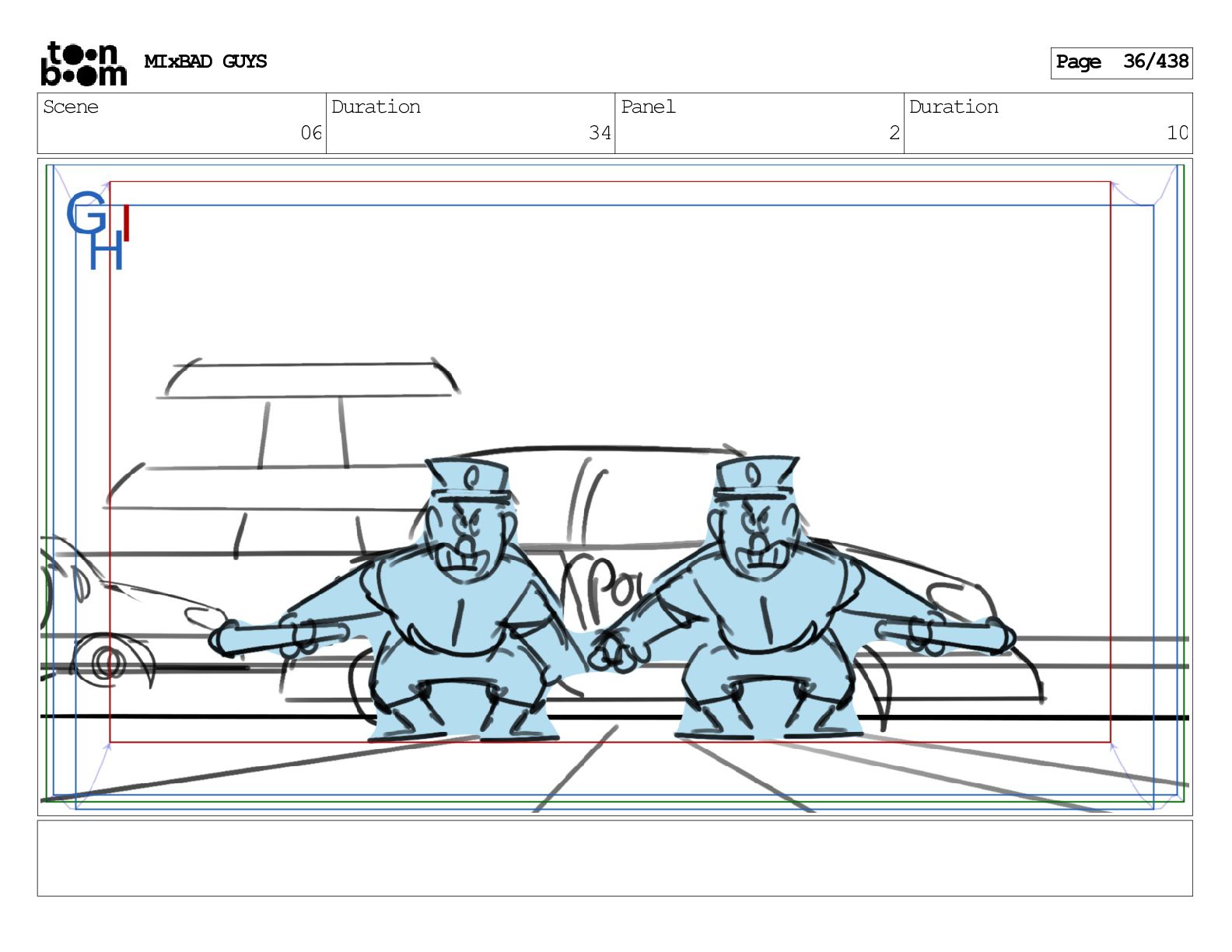Click the empty notes box below panel
This screenshot has height=952, width=1232.
point(614,858)
